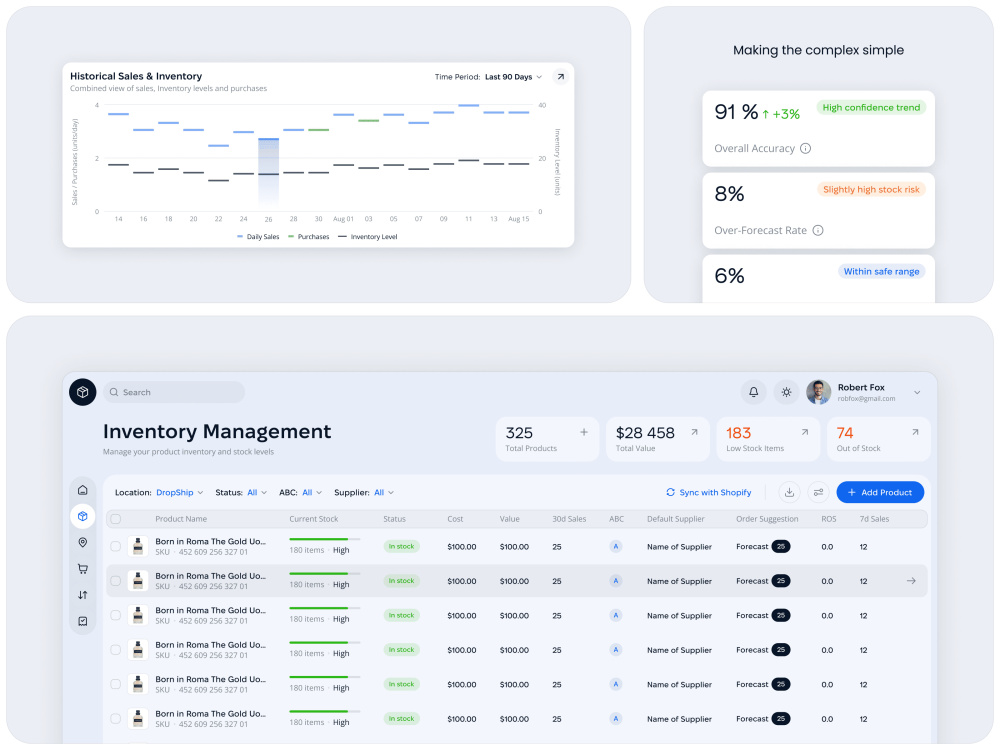Click the In stock badge in first row
The width and height of the screenshot is (1000, 750).
click(x=401, y=547)
